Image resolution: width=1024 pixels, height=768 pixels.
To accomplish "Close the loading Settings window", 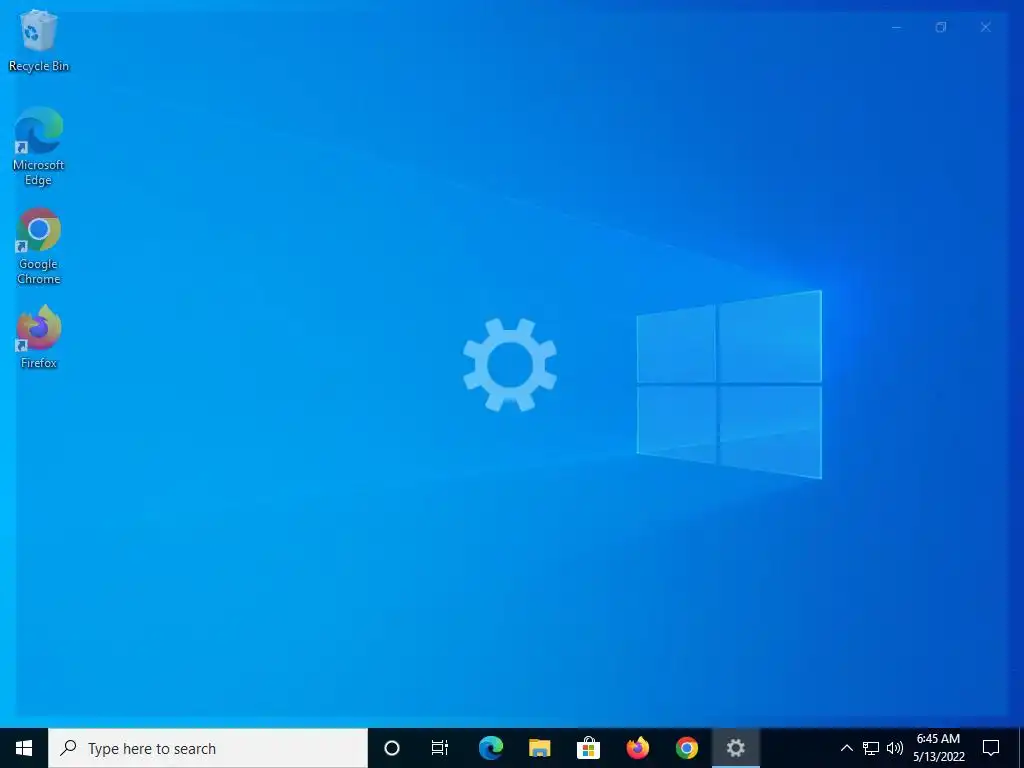I will click(985, 27).
